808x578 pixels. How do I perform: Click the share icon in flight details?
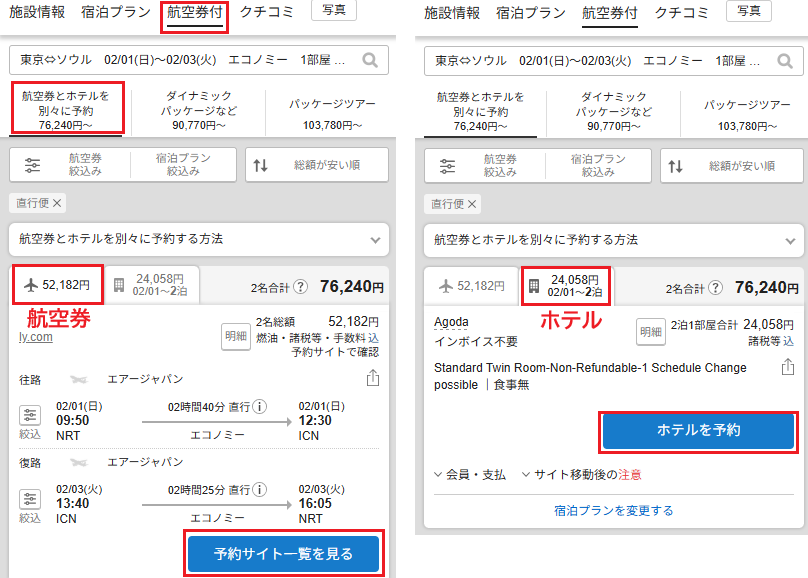373,378
